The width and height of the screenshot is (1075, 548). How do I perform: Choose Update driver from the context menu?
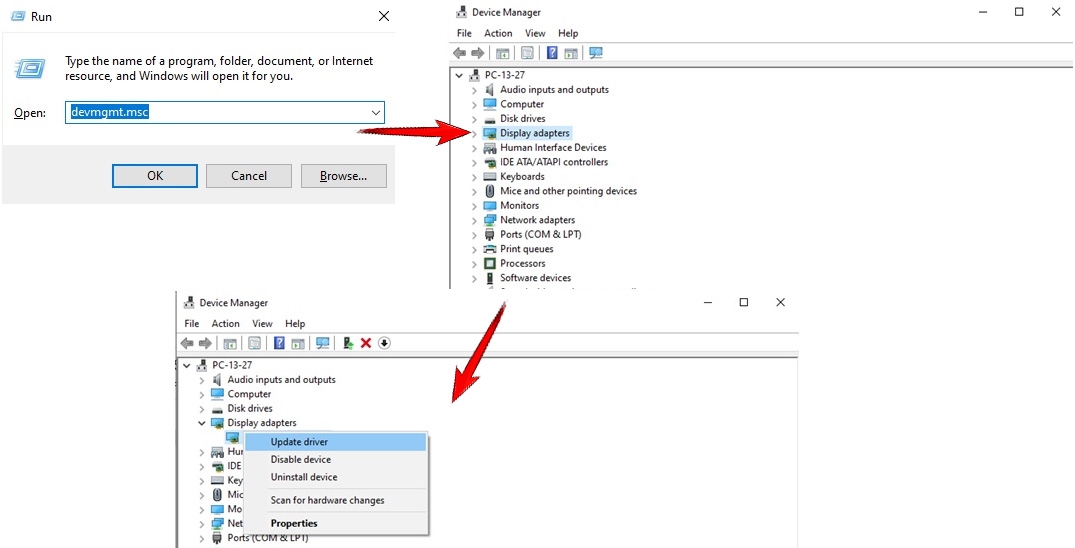point(335,442)
